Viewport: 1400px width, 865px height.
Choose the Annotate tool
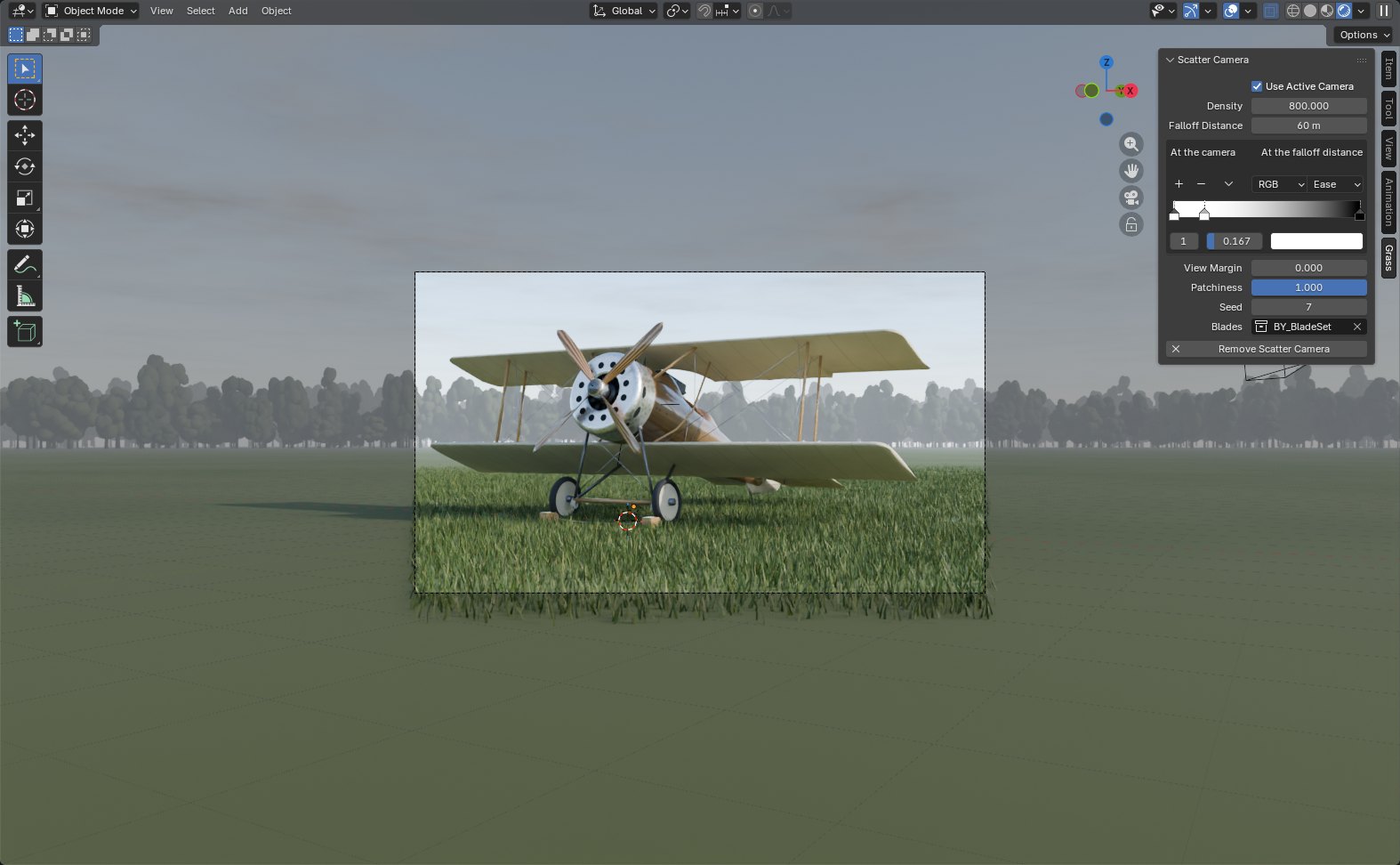(25, 264)
